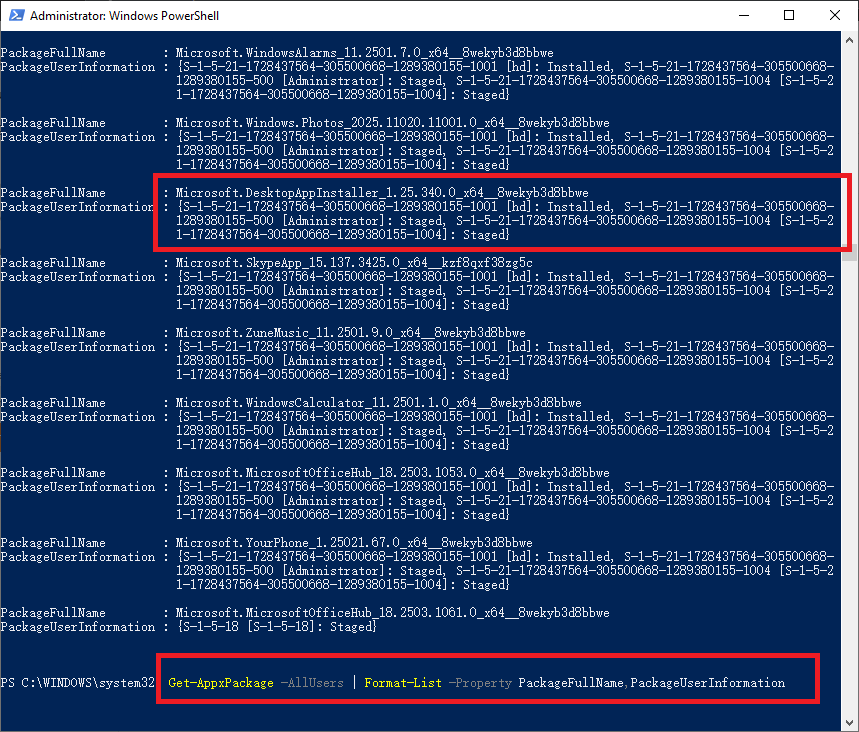This screenshot has height=732, width=859.
Task: Click the -AllUsers parameter
Action: (312, 683)
